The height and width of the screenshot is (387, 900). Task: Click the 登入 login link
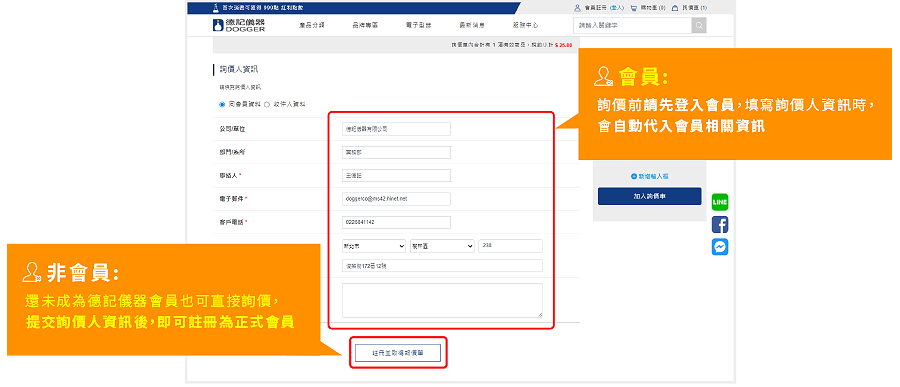617,8
